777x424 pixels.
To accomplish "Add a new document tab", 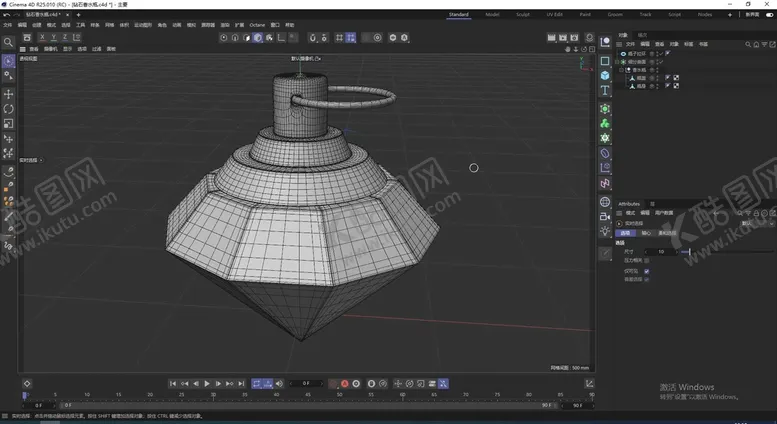I will (78, 15).
